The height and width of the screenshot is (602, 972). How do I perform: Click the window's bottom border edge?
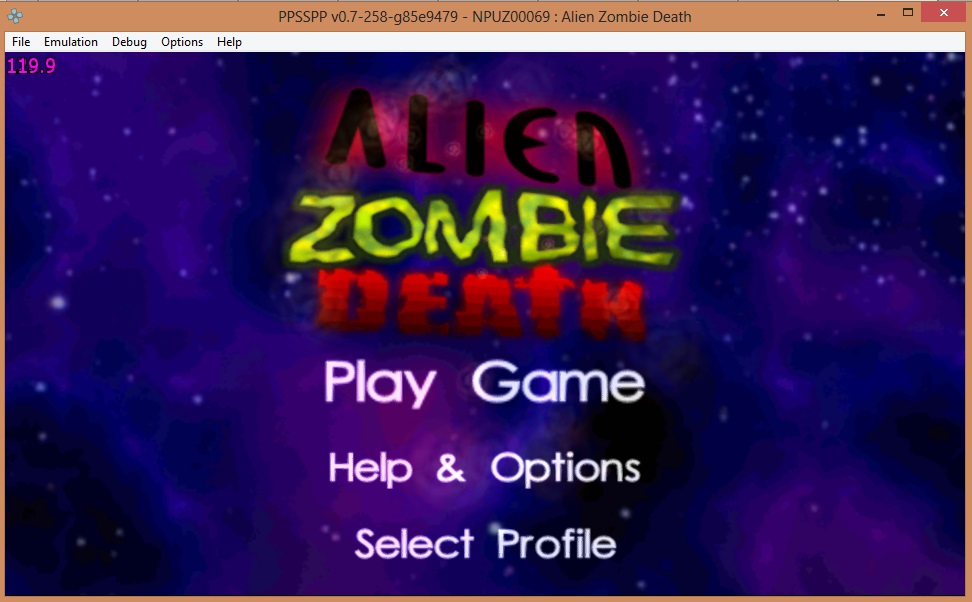(x=486, y=598)
